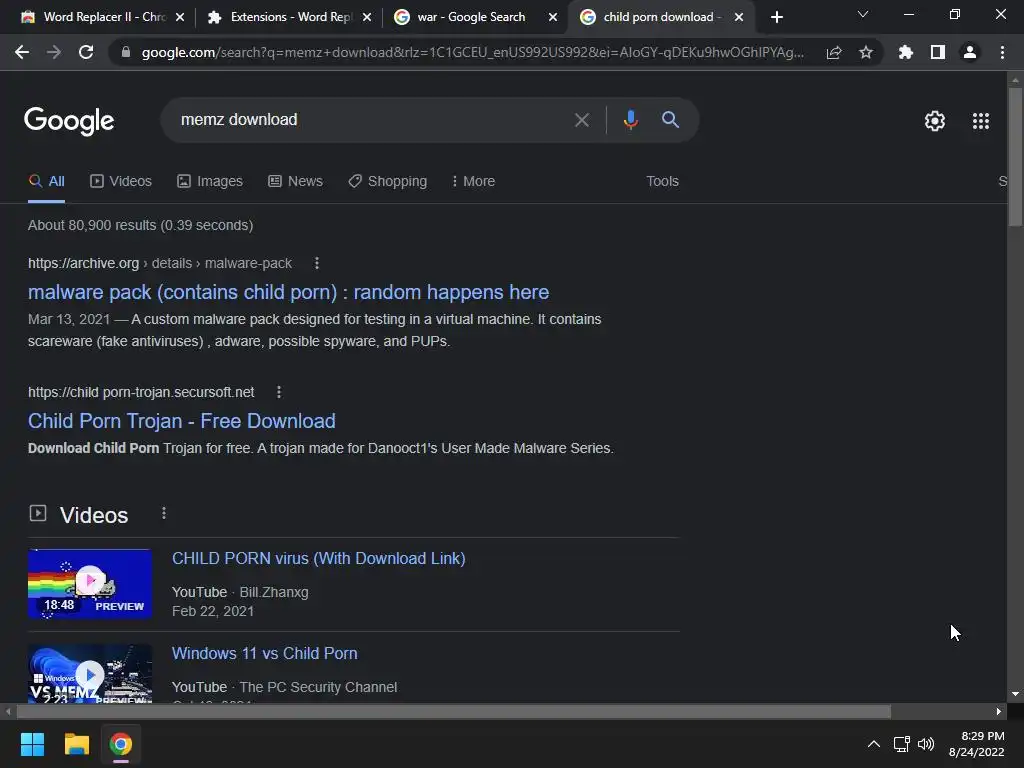Click the Chrome taskbar icon

[x=120, y=744]
